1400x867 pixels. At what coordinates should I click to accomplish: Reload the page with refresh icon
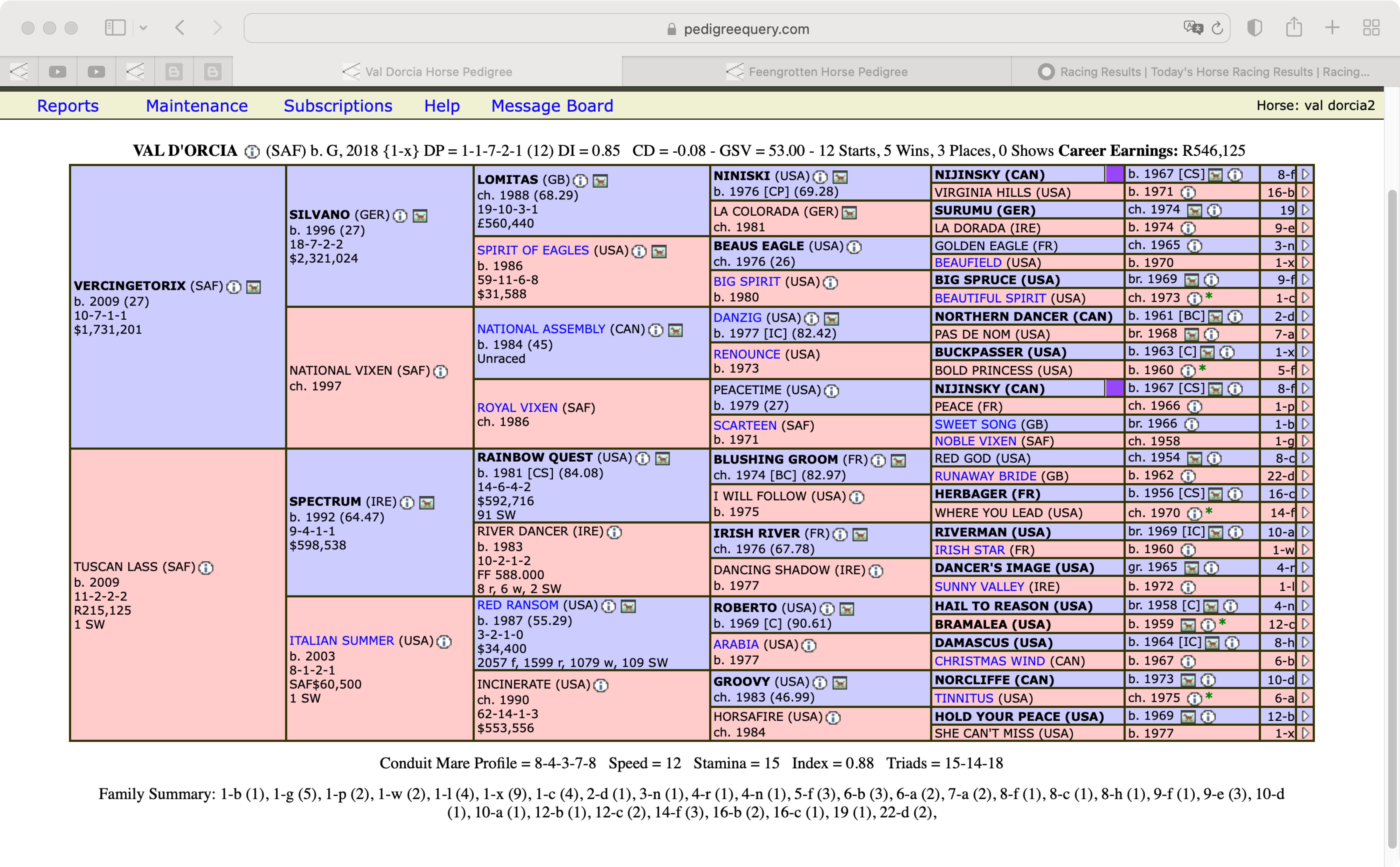click(x=1217, y=28)
